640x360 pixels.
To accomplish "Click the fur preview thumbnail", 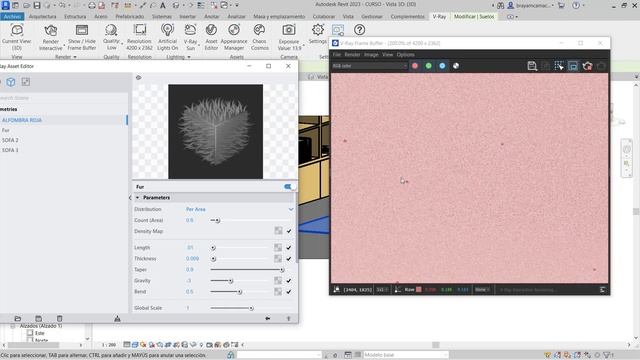I will point(216,131).
